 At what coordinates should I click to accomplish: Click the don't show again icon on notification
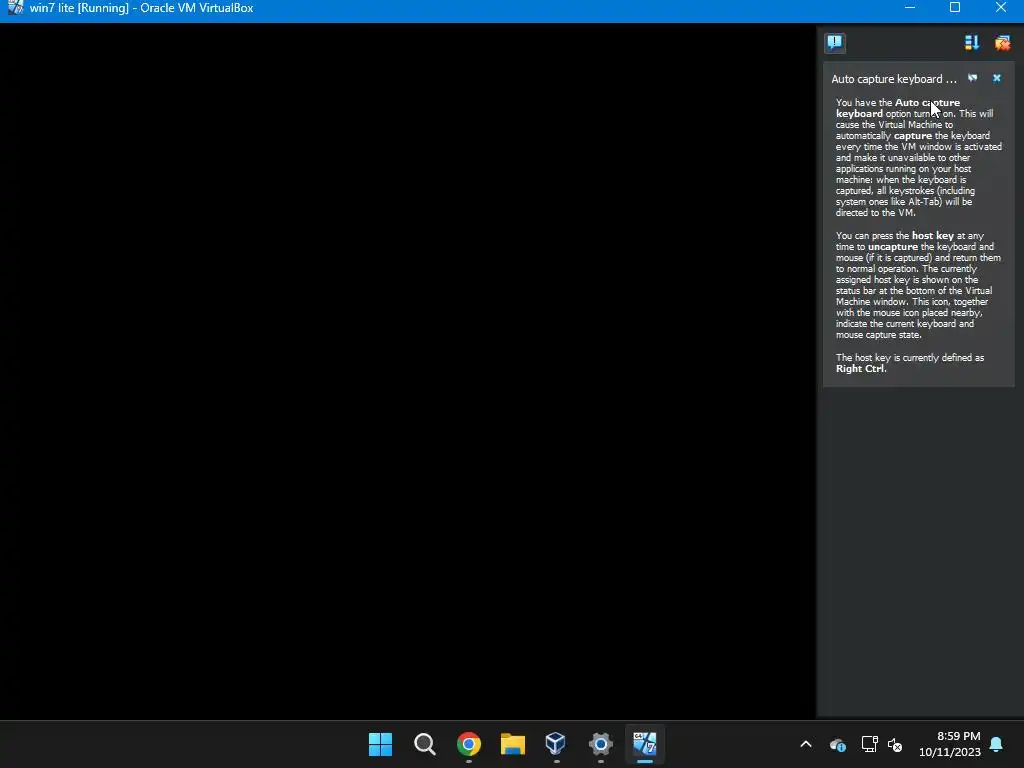point(972,78)
